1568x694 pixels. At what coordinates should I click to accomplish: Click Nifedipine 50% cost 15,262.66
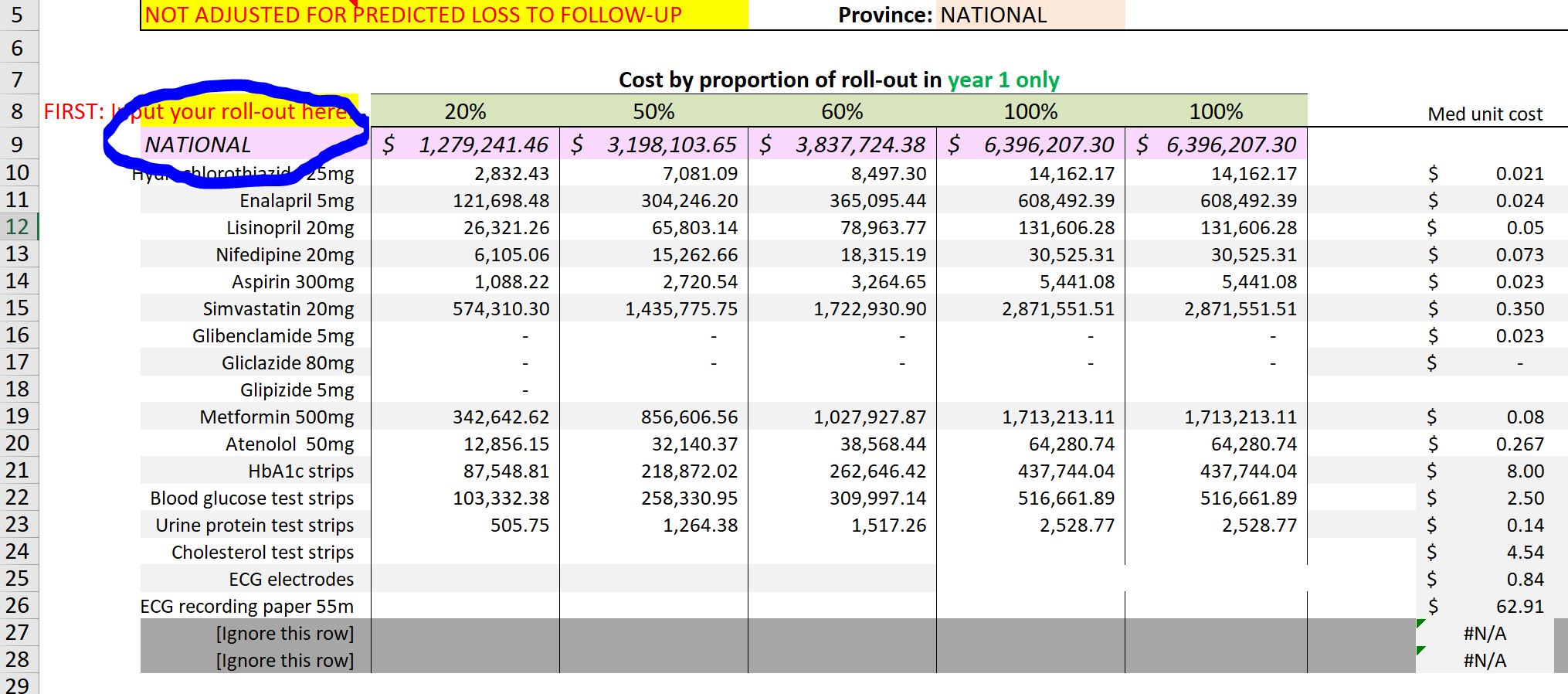coord(694,255)
